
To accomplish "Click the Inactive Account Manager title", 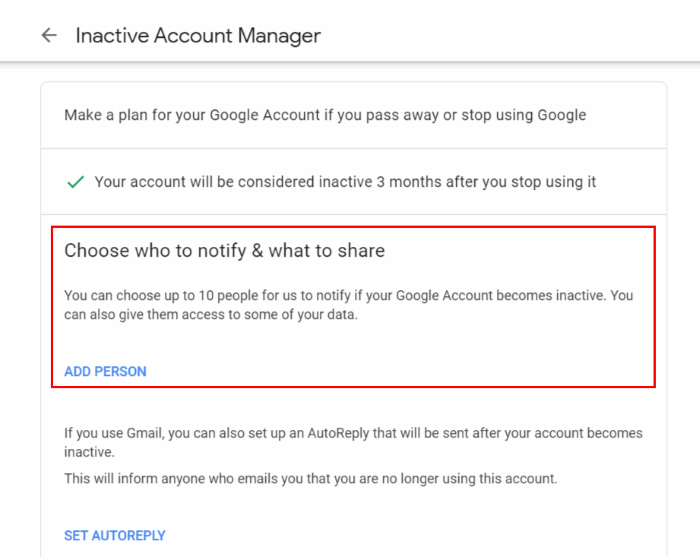I will (x=198, y=36).
